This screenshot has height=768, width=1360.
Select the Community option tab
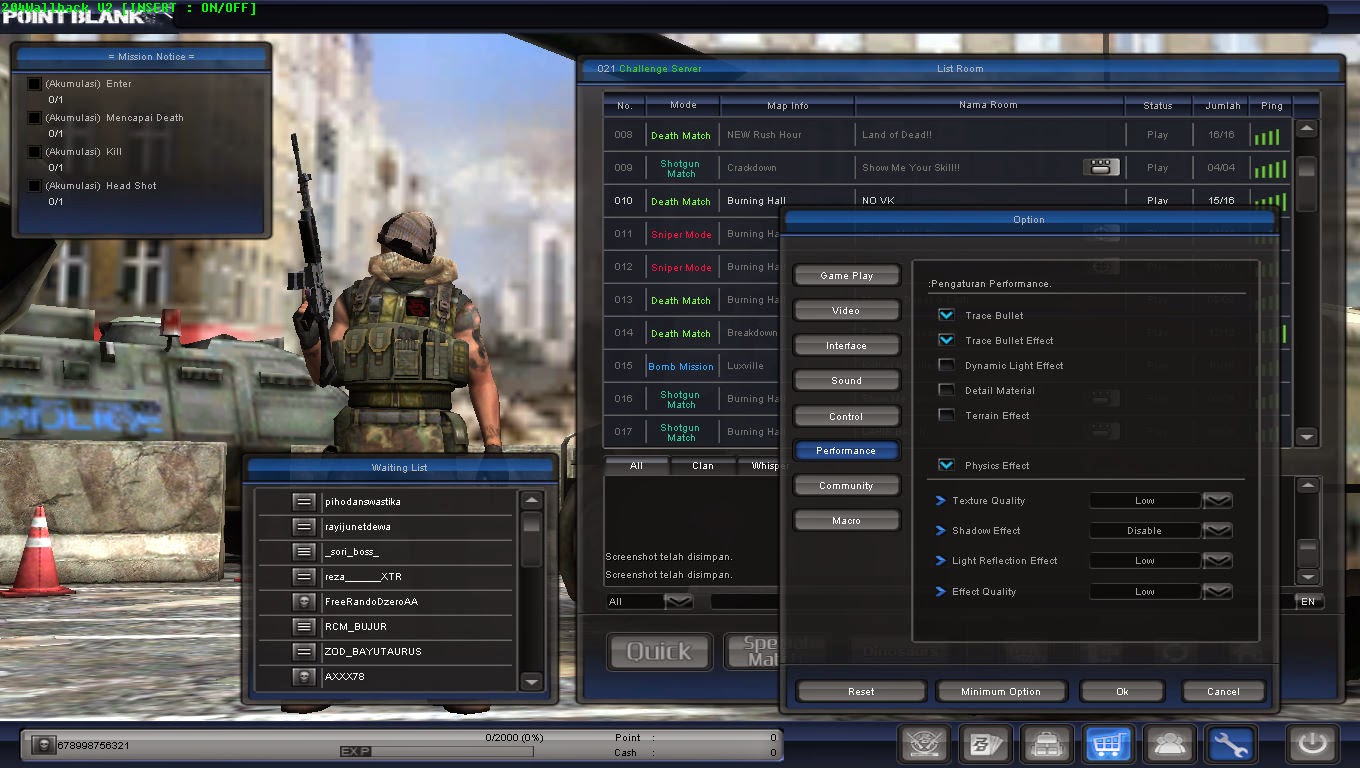847,486
